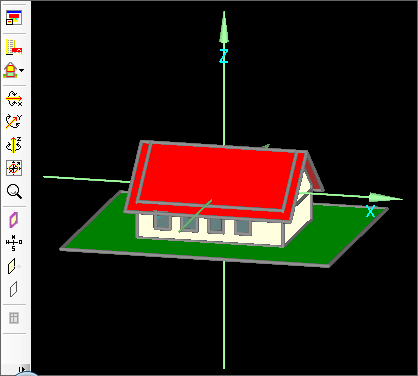
Task: Activate the magnifying glass zoom tool
Action: (14, 191)
